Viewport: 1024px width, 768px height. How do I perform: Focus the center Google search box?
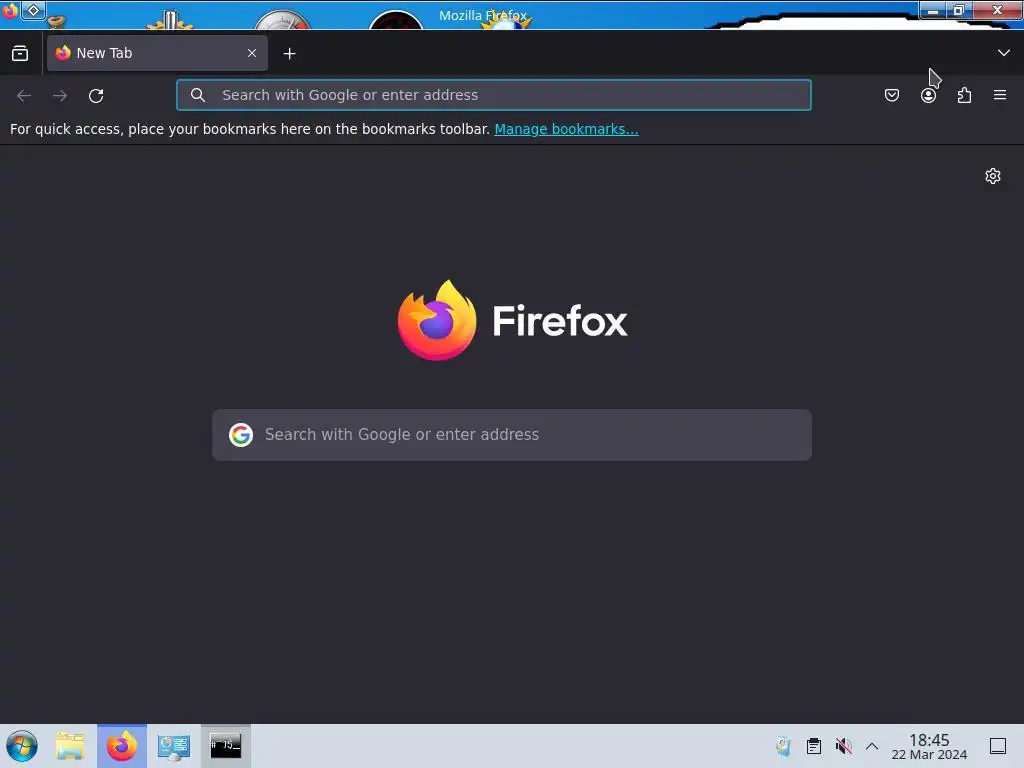512,435
